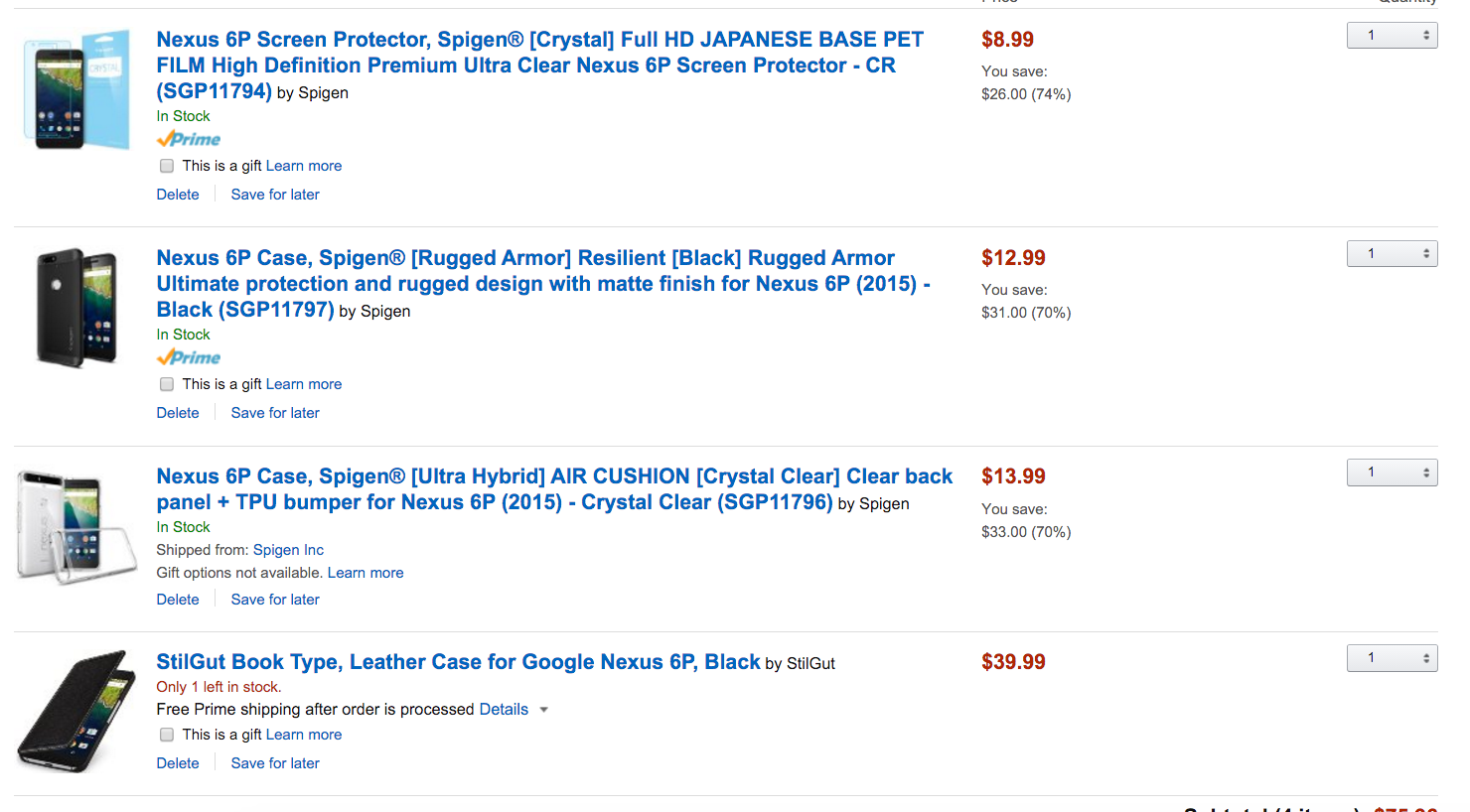This screenshot has width=1470, height=812.
Task: Open quantity dropdown for Rugged Armor case
Action: [x=1392, y=254]
